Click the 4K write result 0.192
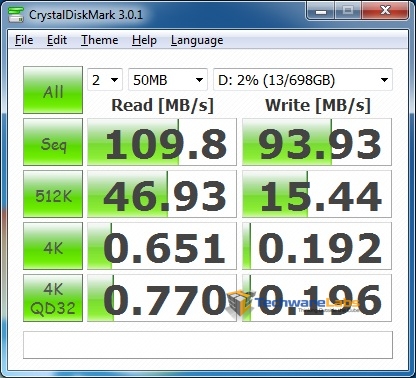 click(x=317, y=246)
